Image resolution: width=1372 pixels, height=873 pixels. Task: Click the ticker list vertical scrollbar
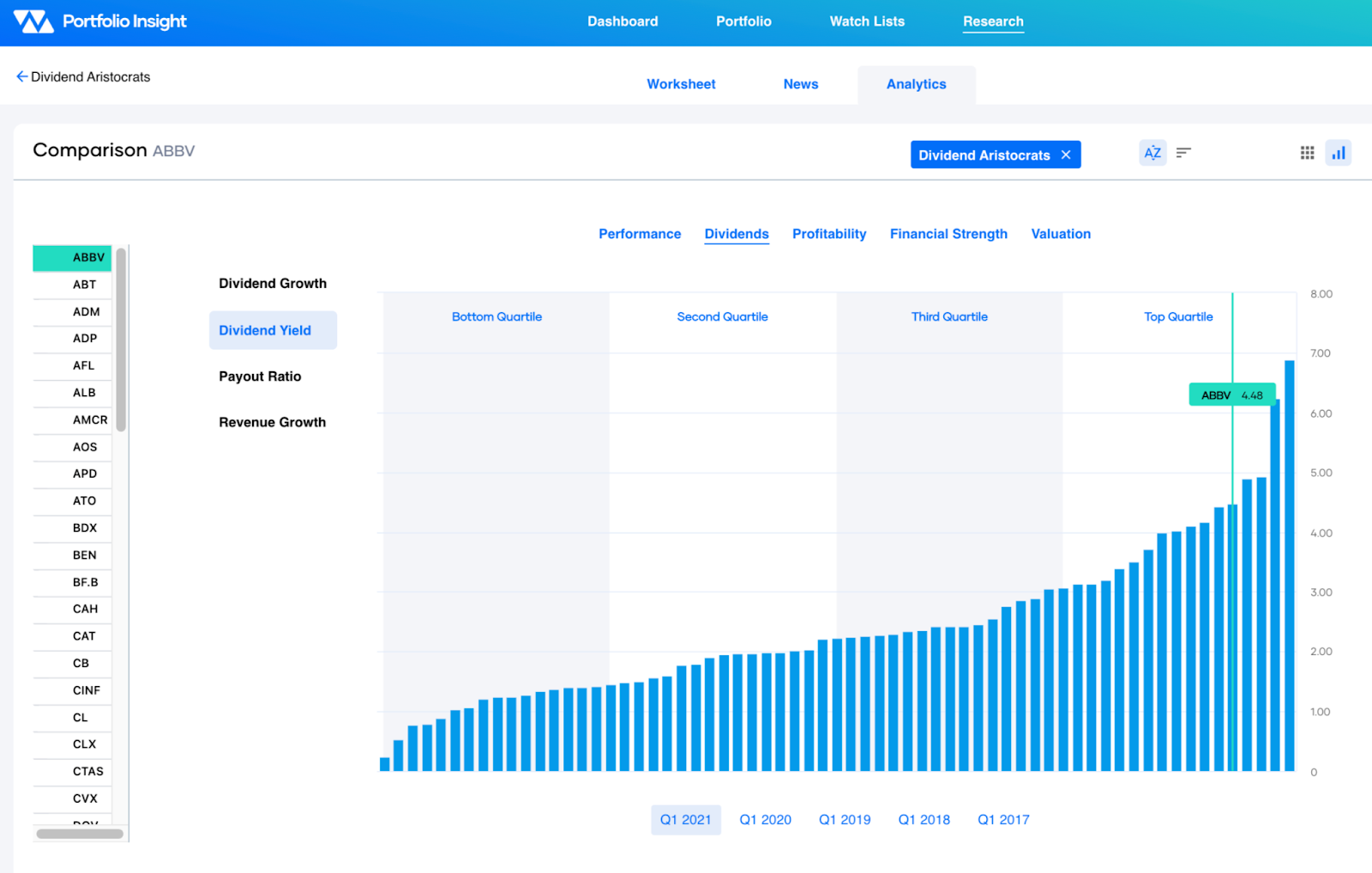122,340
